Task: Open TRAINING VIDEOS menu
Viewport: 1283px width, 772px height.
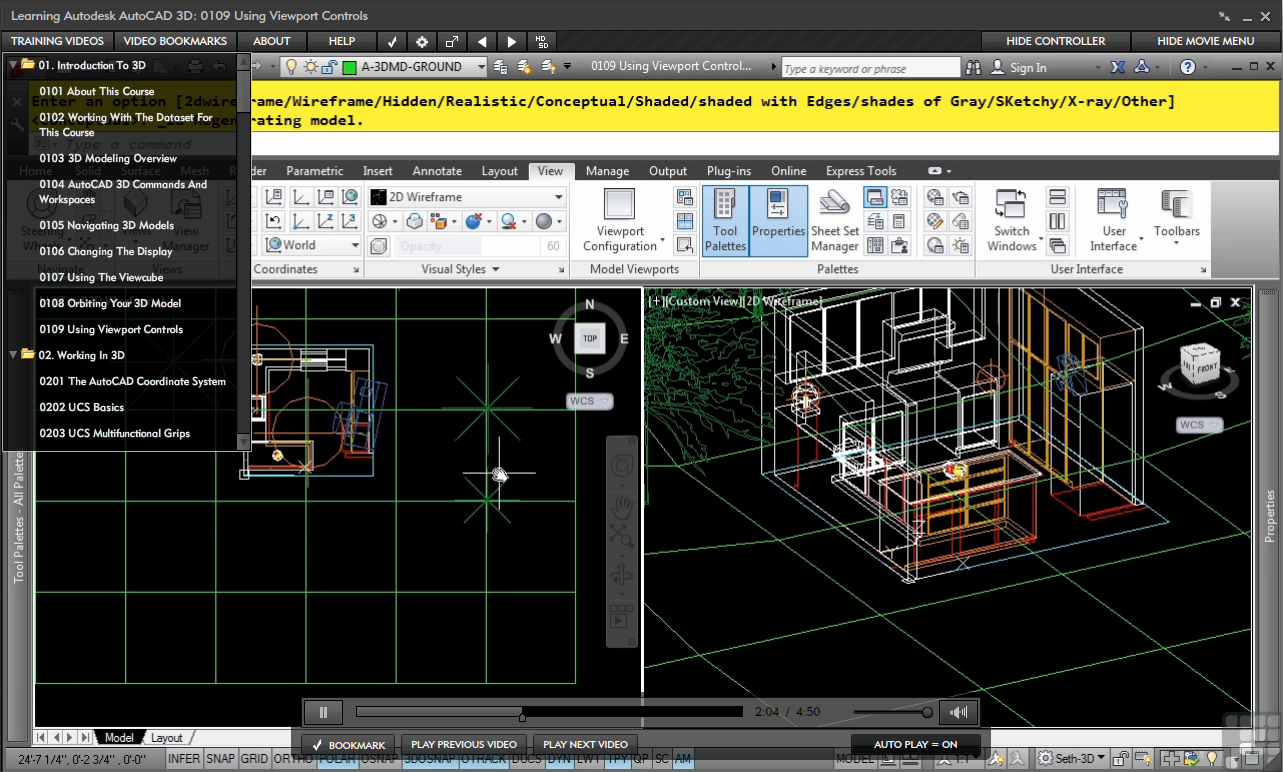Action: click(57, 41)
